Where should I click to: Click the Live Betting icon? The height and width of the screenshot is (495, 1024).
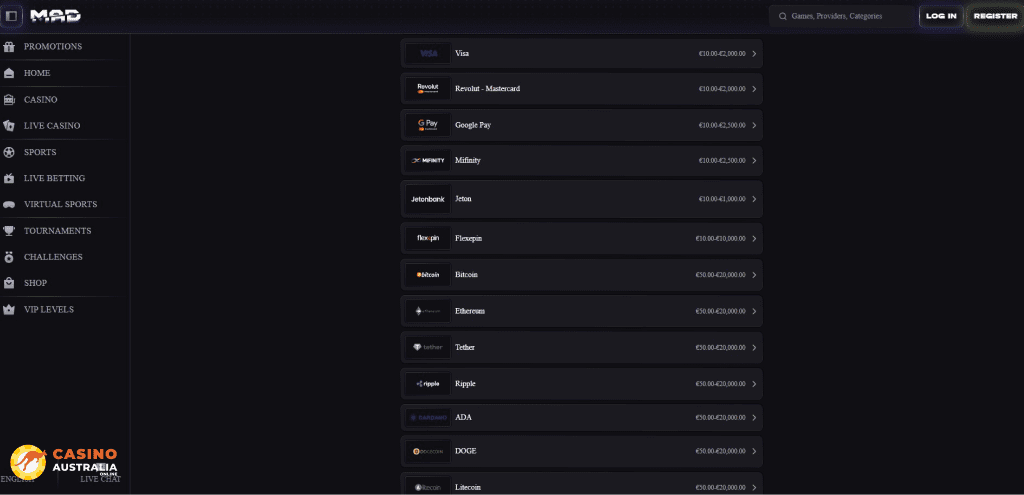pyautogui.click(x=9, y=178)
